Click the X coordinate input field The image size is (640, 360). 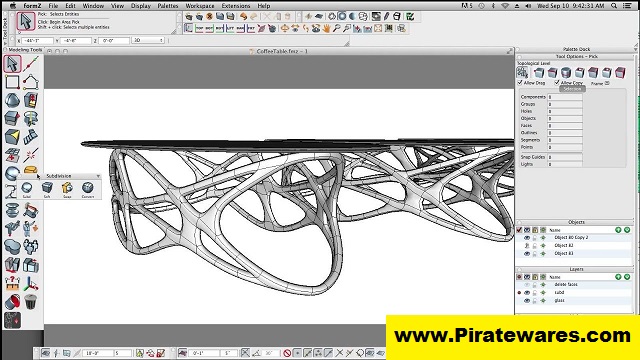pyautogui.click(x=37, y=40)
